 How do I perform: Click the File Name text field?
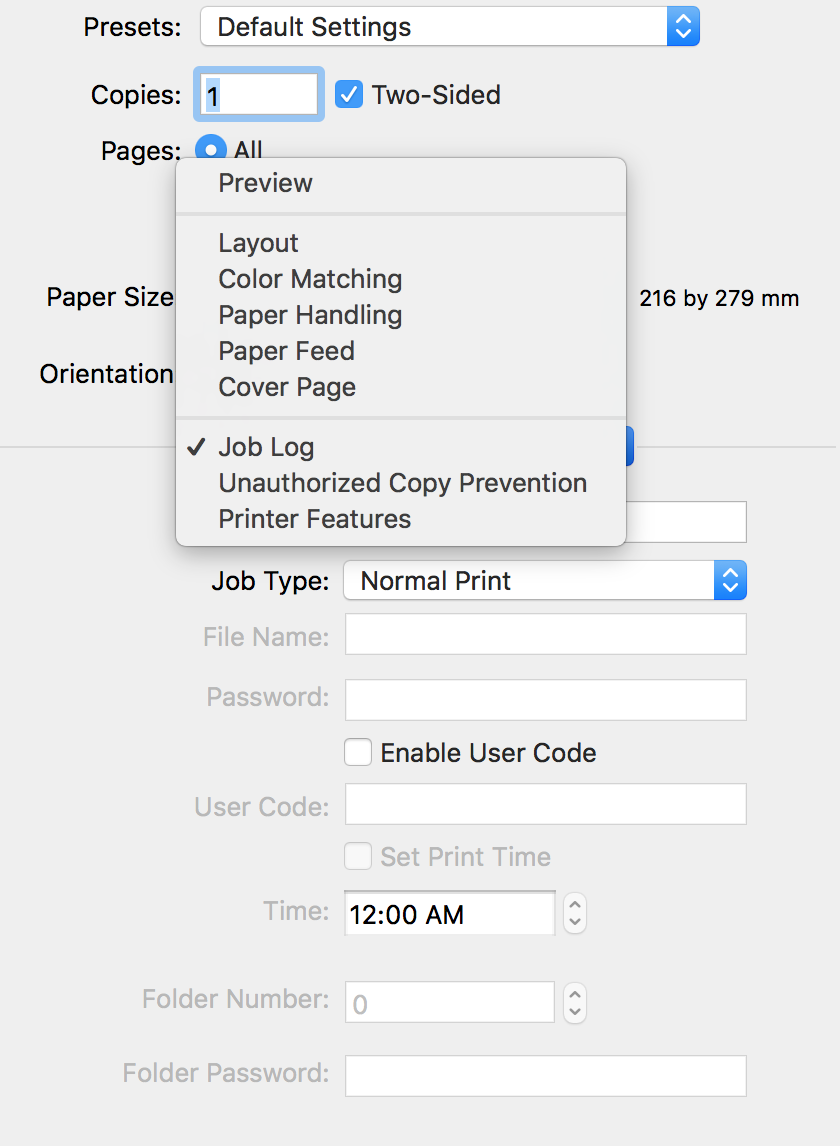545,634
